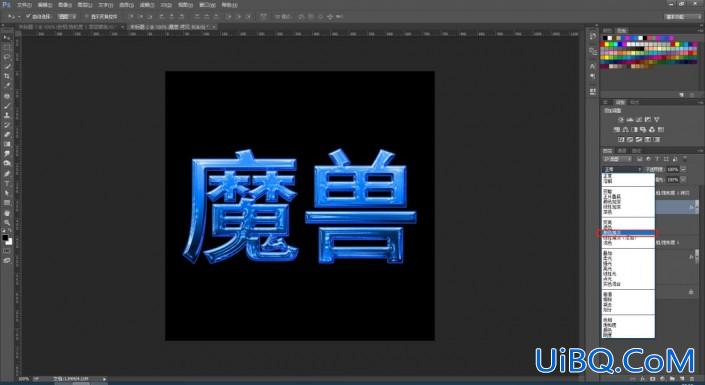
Task: Pick the yellow swatch in Swatches panel
Action: point(607,44)
